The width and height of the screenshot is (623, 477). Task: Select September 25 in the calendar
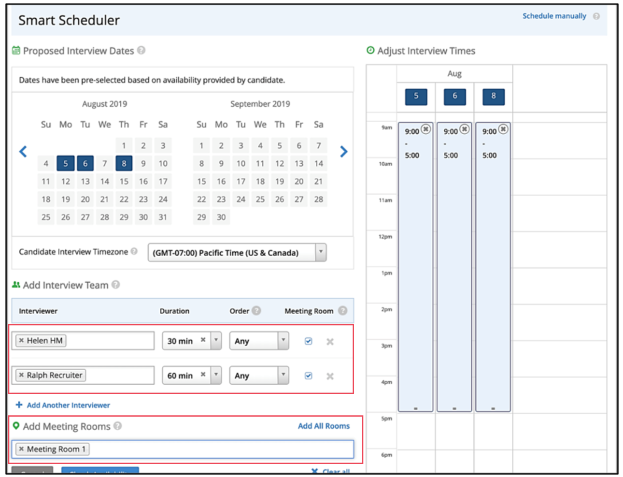coord(260,199)
